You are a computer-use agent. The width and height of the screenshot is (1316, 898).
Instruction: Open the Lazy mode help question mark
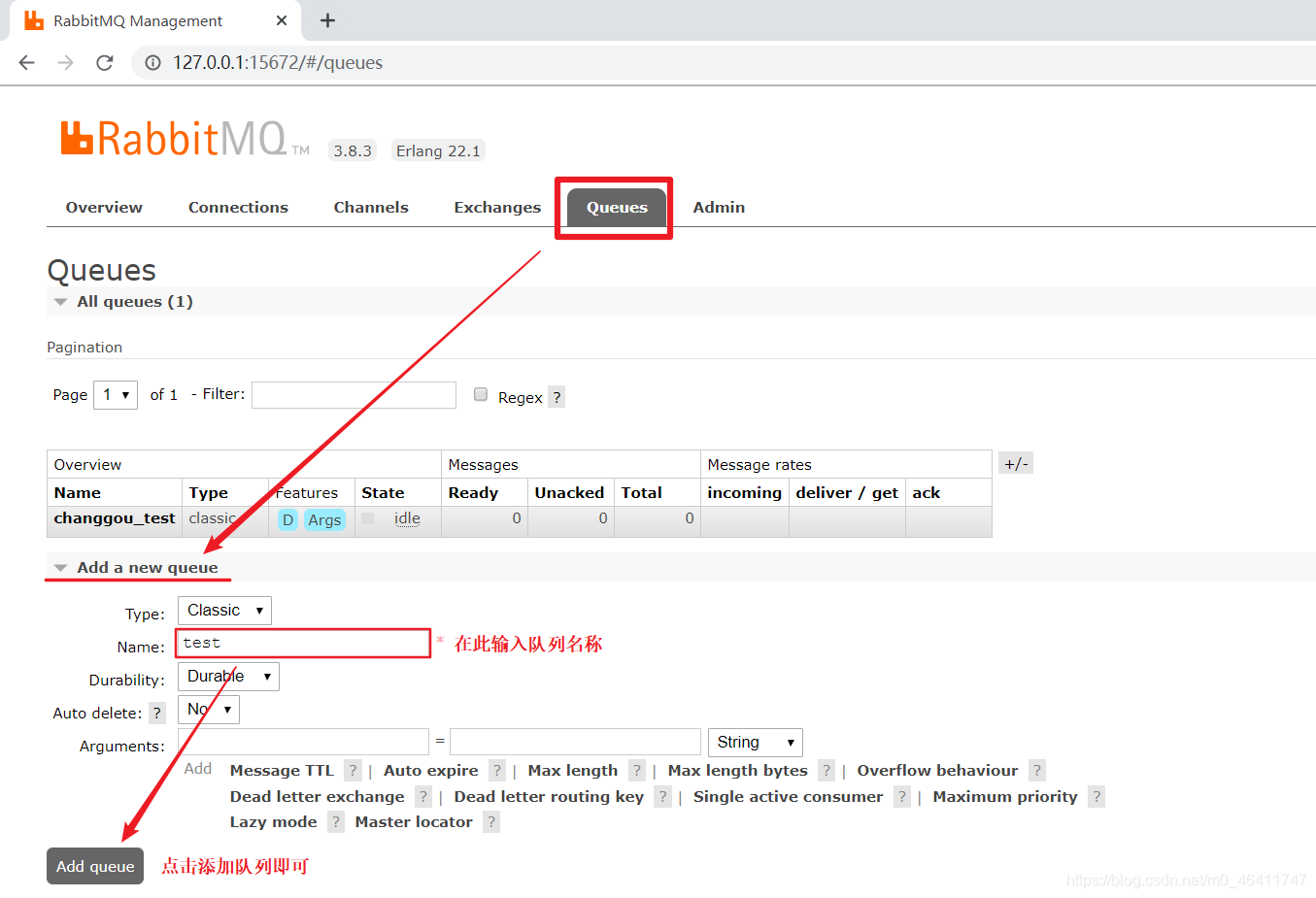pos(336,821)
